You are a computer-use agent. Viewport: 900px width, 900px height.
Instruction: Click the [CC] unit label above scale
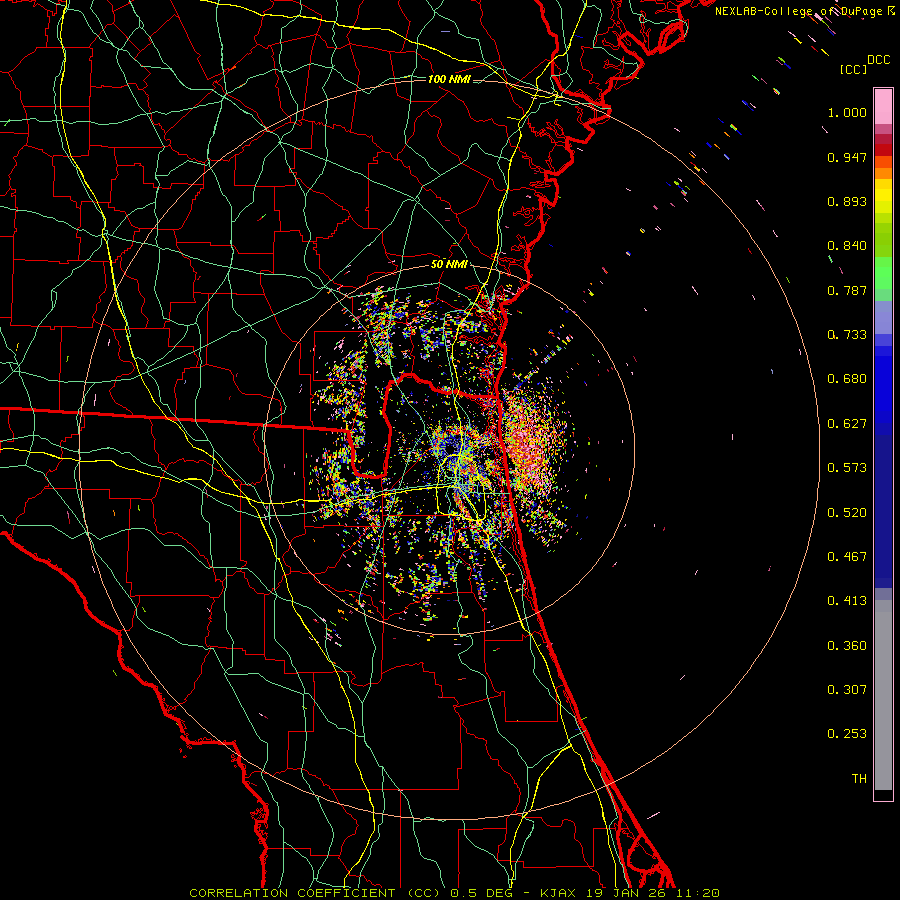853,69
